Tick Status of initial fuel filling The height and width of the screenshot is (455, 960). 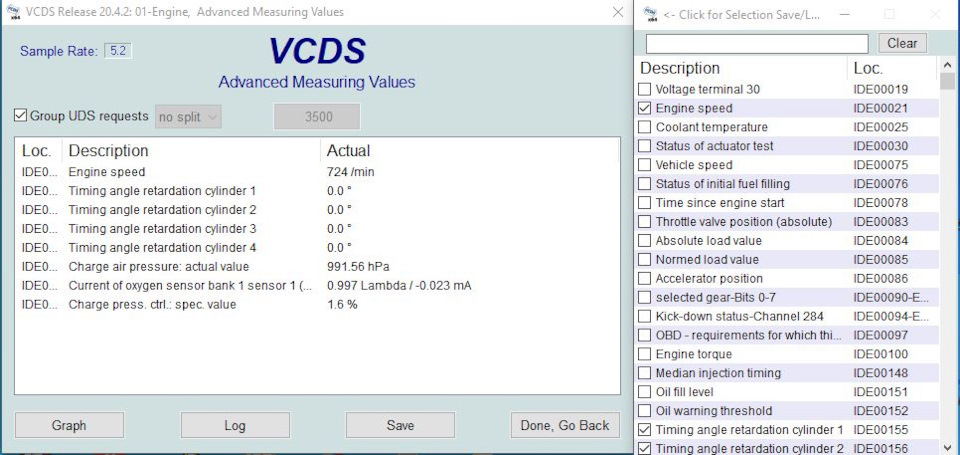(645, 184)
